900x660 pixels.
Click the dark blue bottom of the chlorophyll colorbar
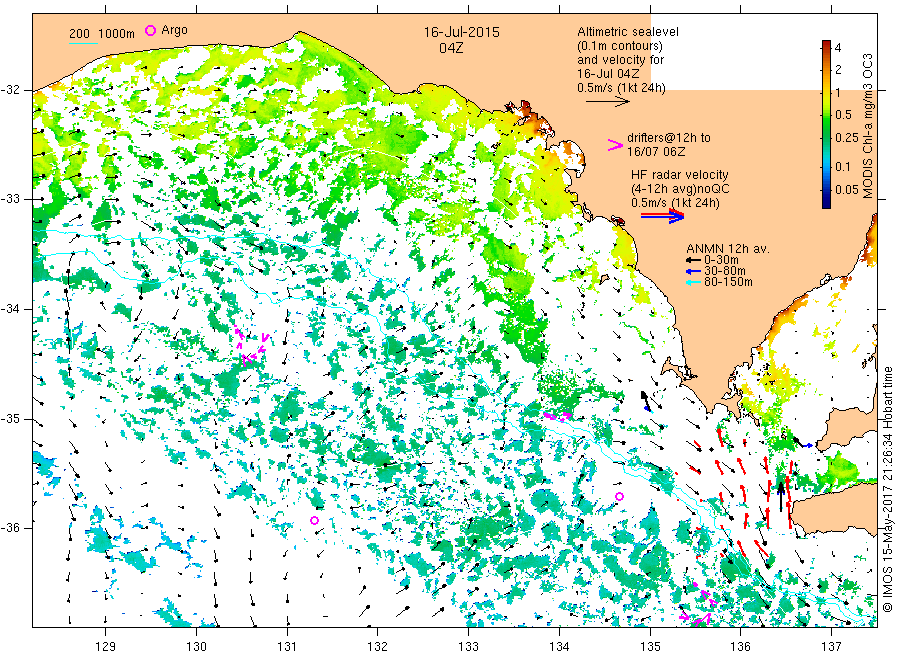826,202
